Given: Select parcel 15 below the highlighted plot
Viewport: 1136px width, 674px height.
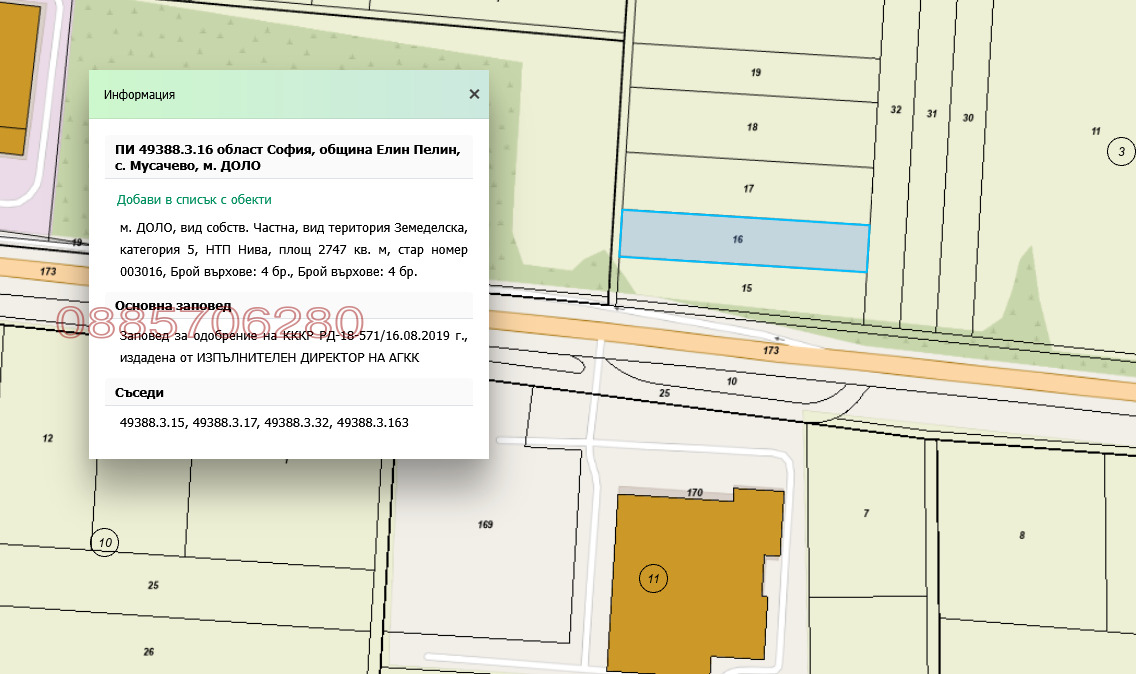Looking at the screenshot, I should point(746,288).
